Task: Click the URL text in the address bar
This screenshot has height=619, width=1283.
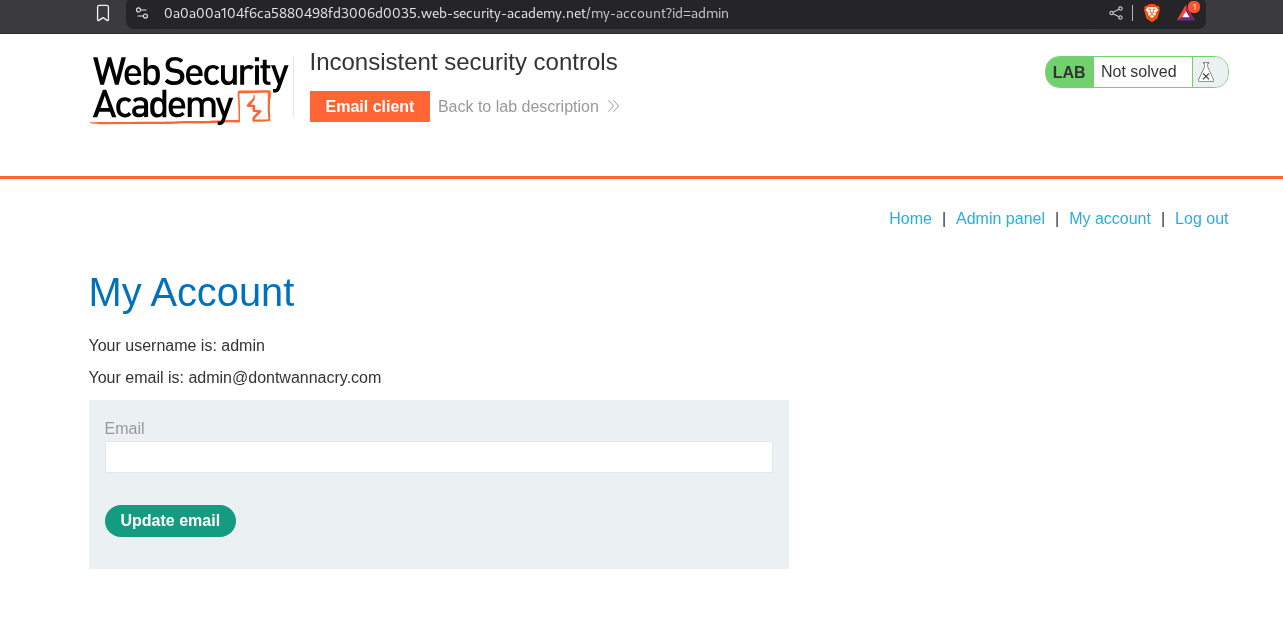Action: click(446, 13)
